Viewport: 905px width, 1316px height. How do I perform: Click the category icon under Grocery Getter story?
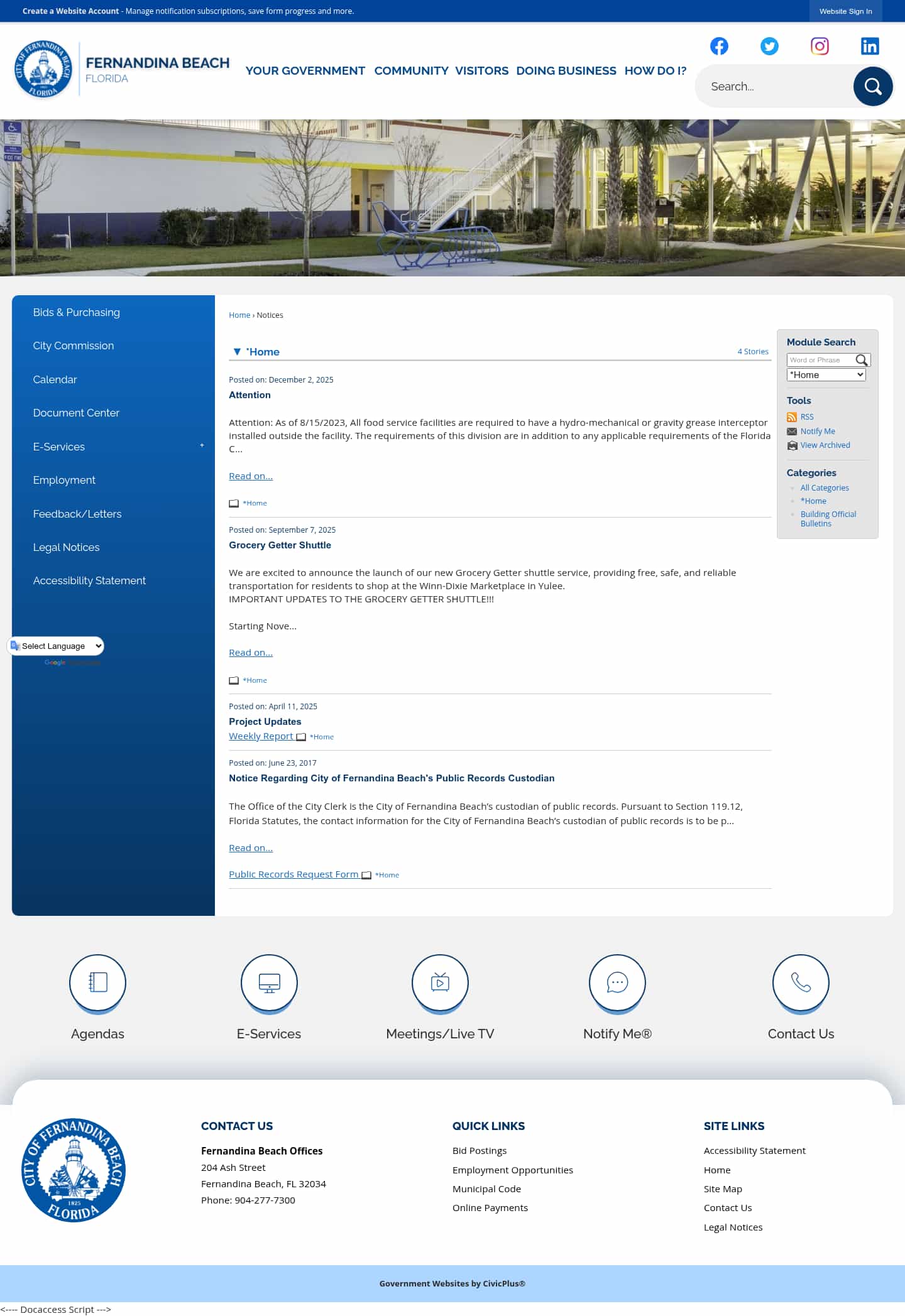234,680
